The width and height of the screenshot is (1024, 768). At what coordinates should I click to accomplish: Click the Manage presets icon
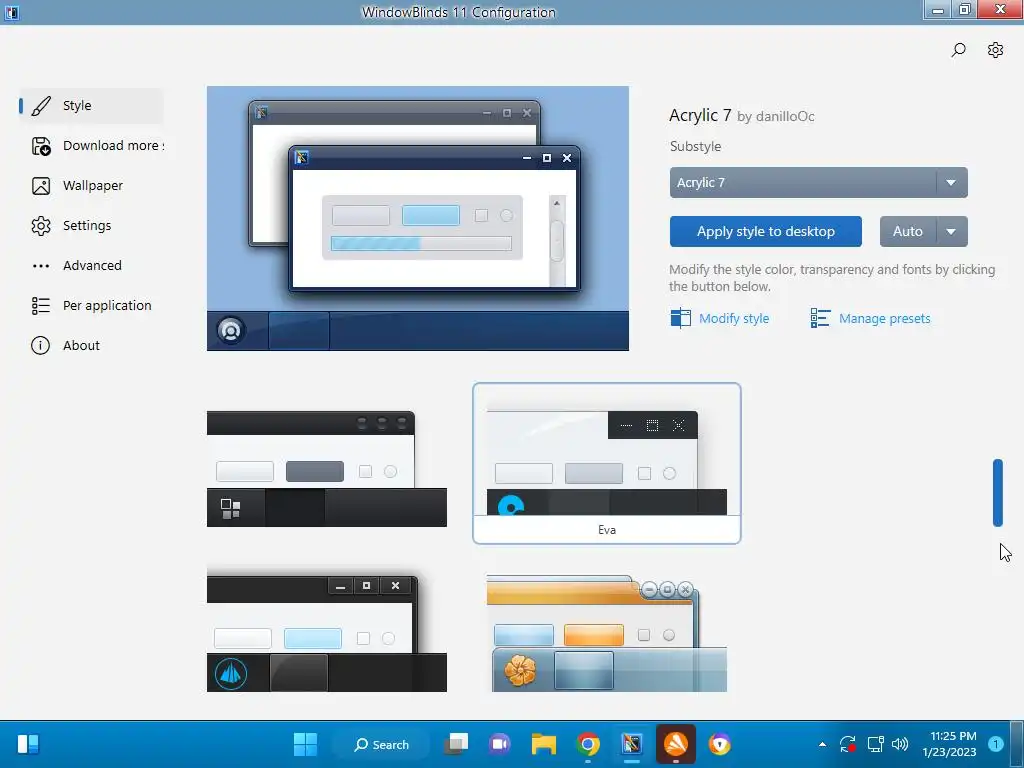pos(820,318)
